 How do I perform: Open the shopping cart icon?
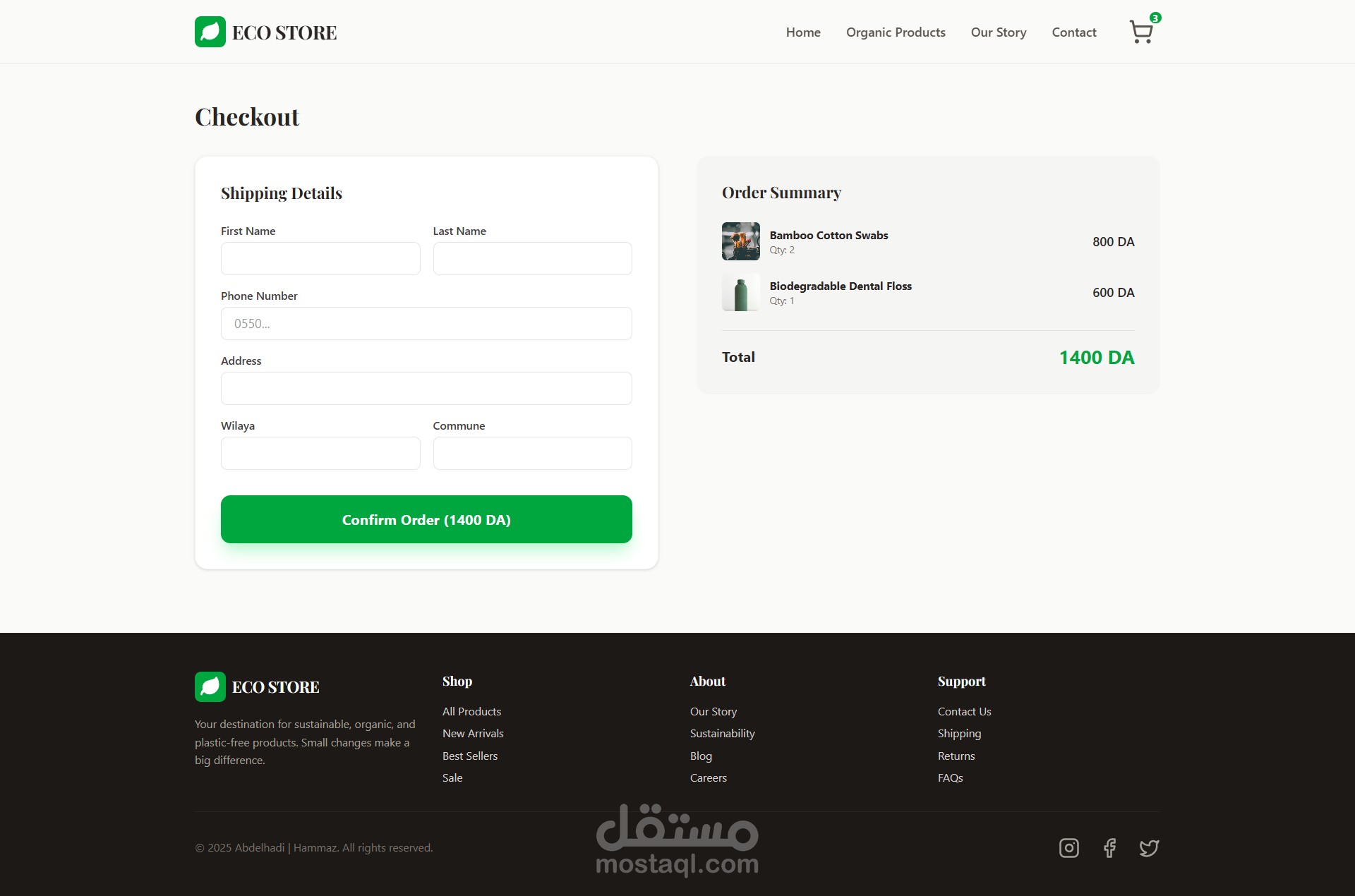(1141, 32)
